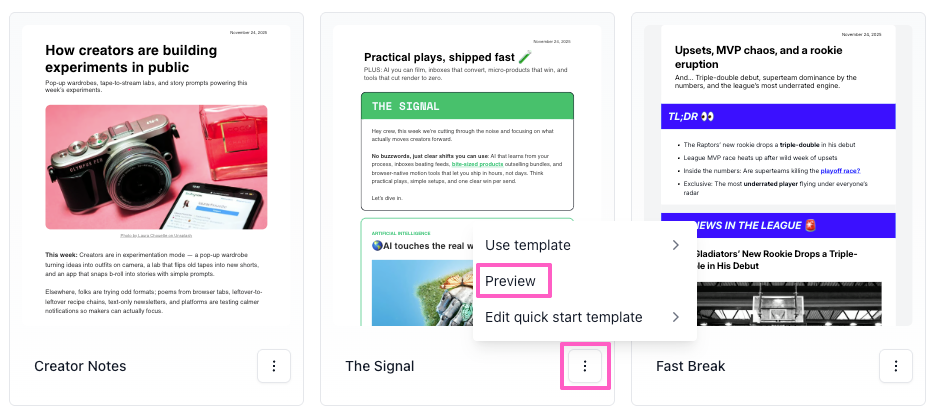Open the Fast Break three-dot options menu
Image resolution: width=933 pixels, height=410 pixels.
(x=896, y=367)
